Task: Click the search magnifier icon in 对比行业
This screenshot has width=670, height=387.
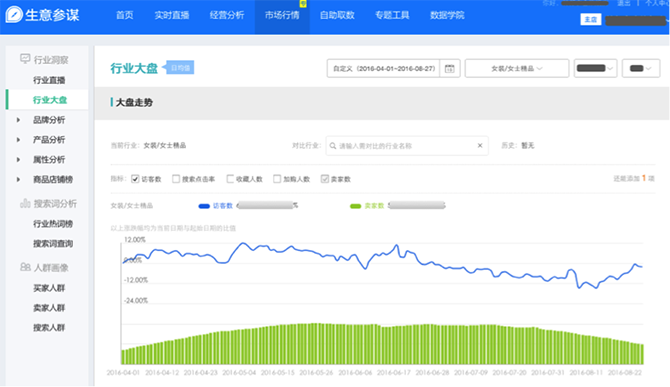Action: point(333,146)
